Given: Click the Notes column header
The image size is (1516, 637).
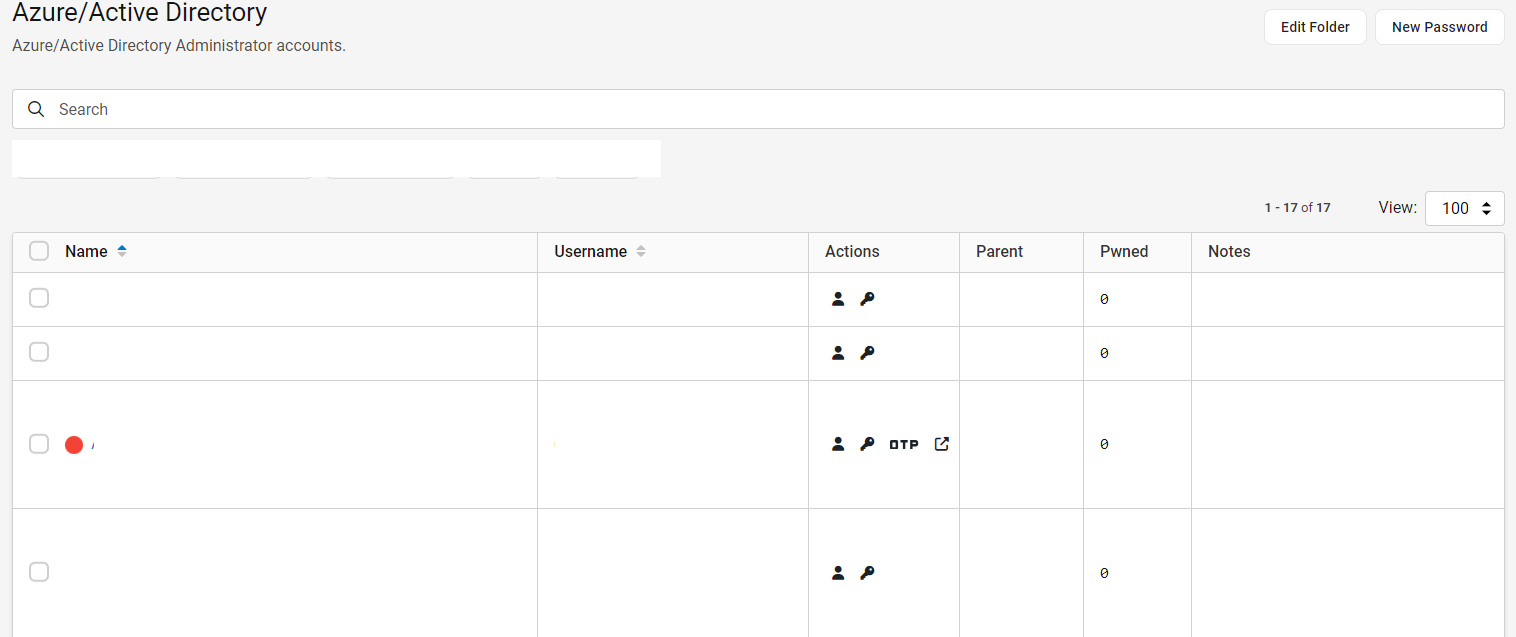Looking at the screenshot, I should (x=1229, y=251).
